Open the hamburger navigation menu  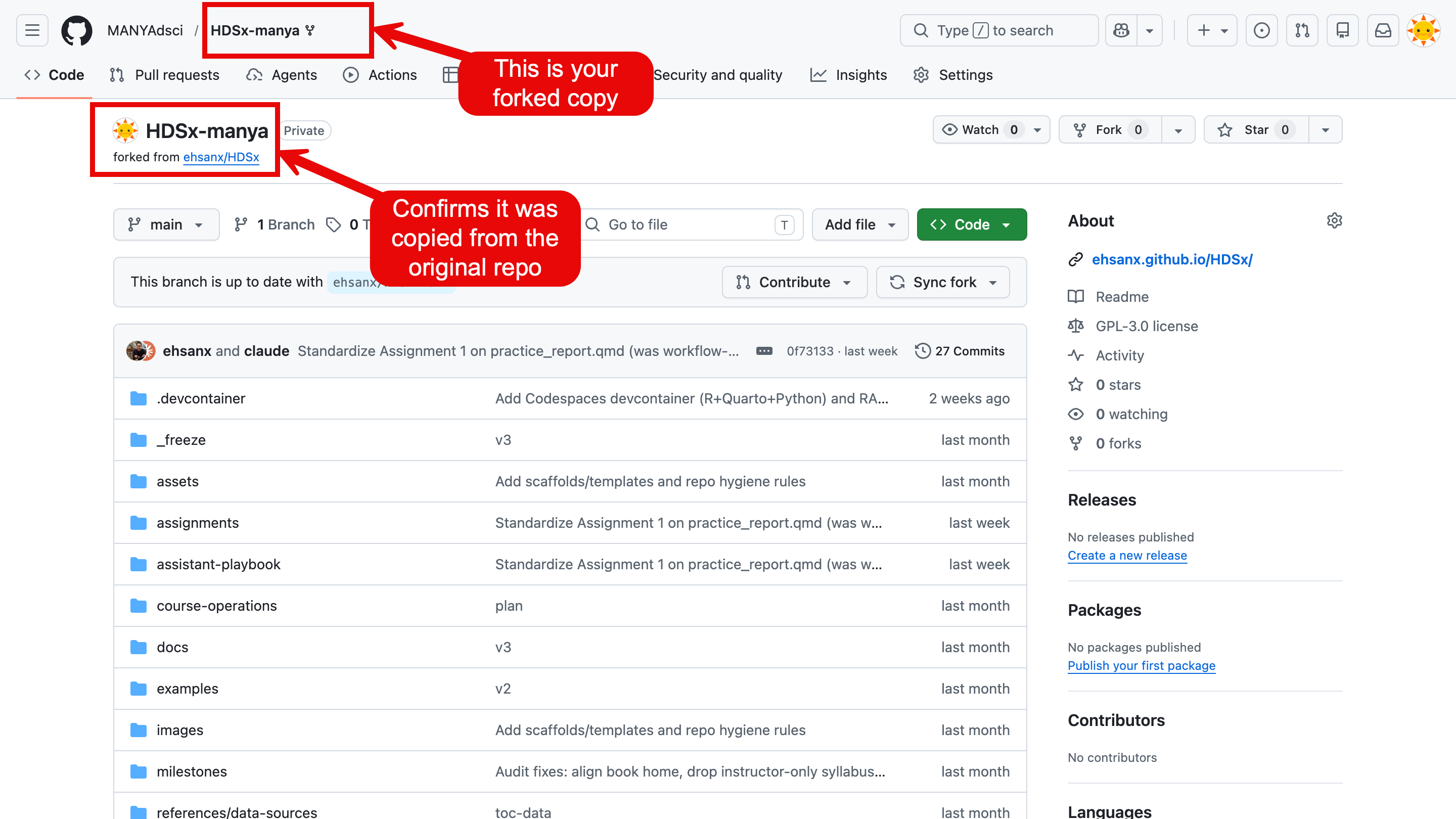[32, 30]
